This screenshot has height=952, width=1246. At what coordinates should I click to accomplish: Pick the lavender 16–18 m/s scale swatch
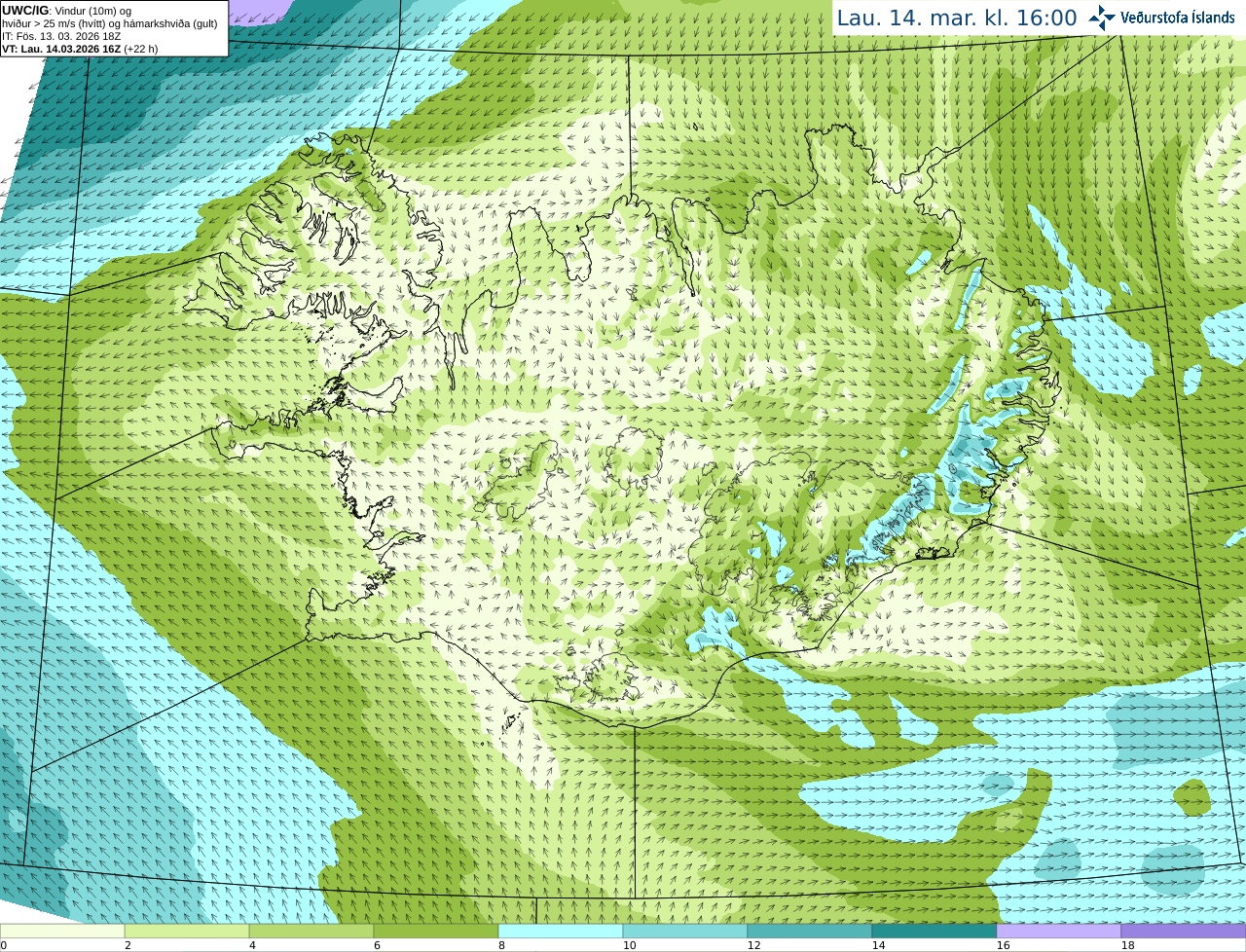1059,932
